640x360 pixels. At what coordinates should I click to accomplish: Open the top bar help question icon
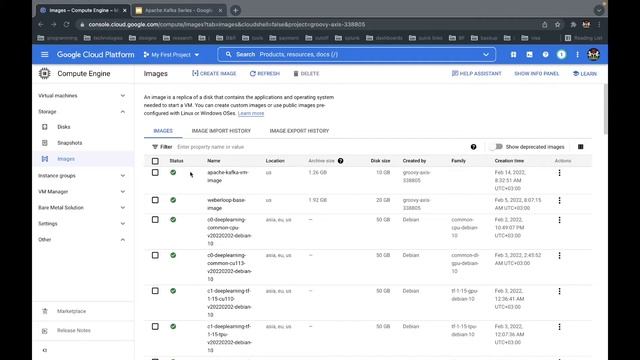545,54
